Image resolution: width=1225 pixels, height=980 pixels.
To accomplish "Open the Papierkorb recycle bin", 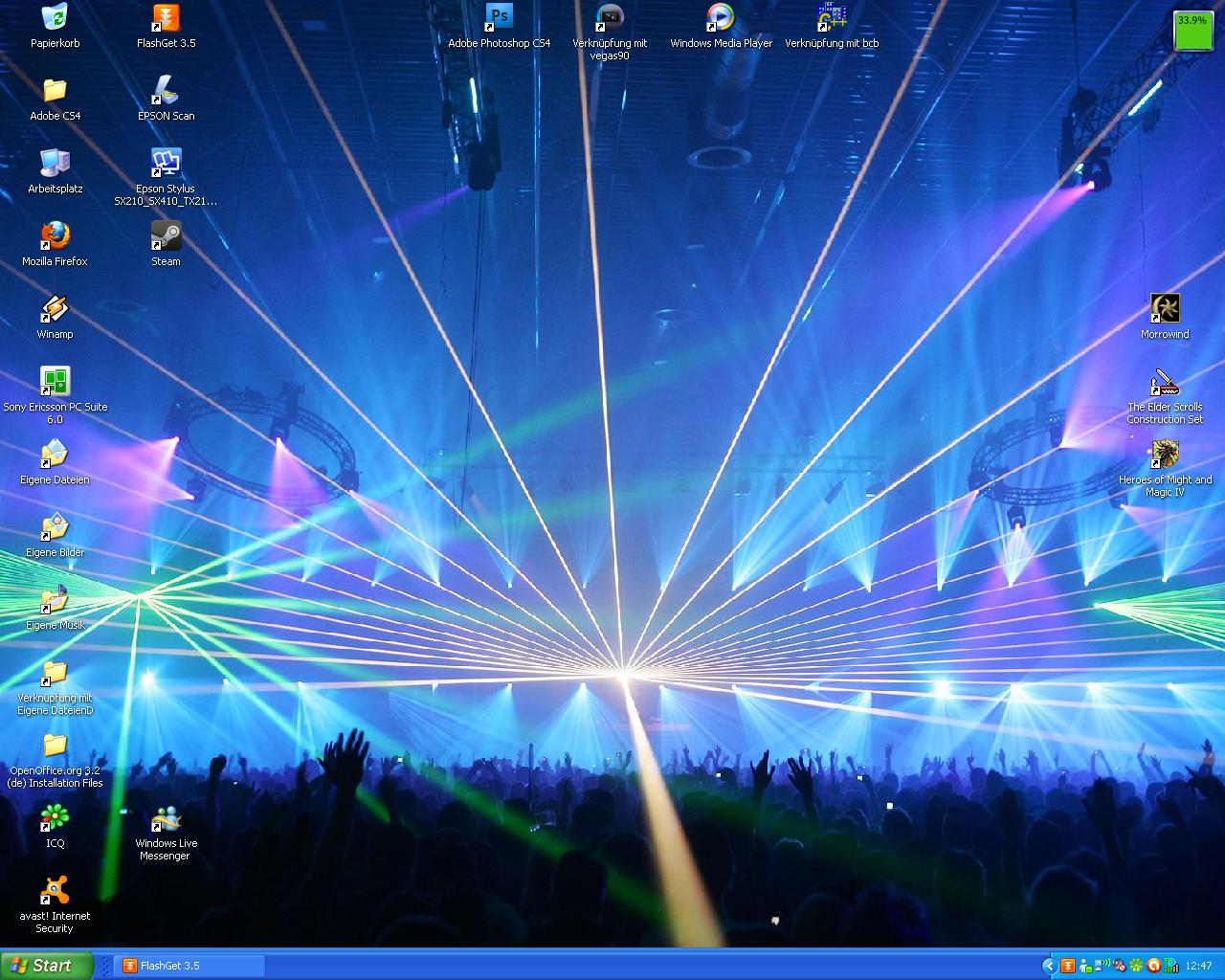I will [x=55, y=18].
